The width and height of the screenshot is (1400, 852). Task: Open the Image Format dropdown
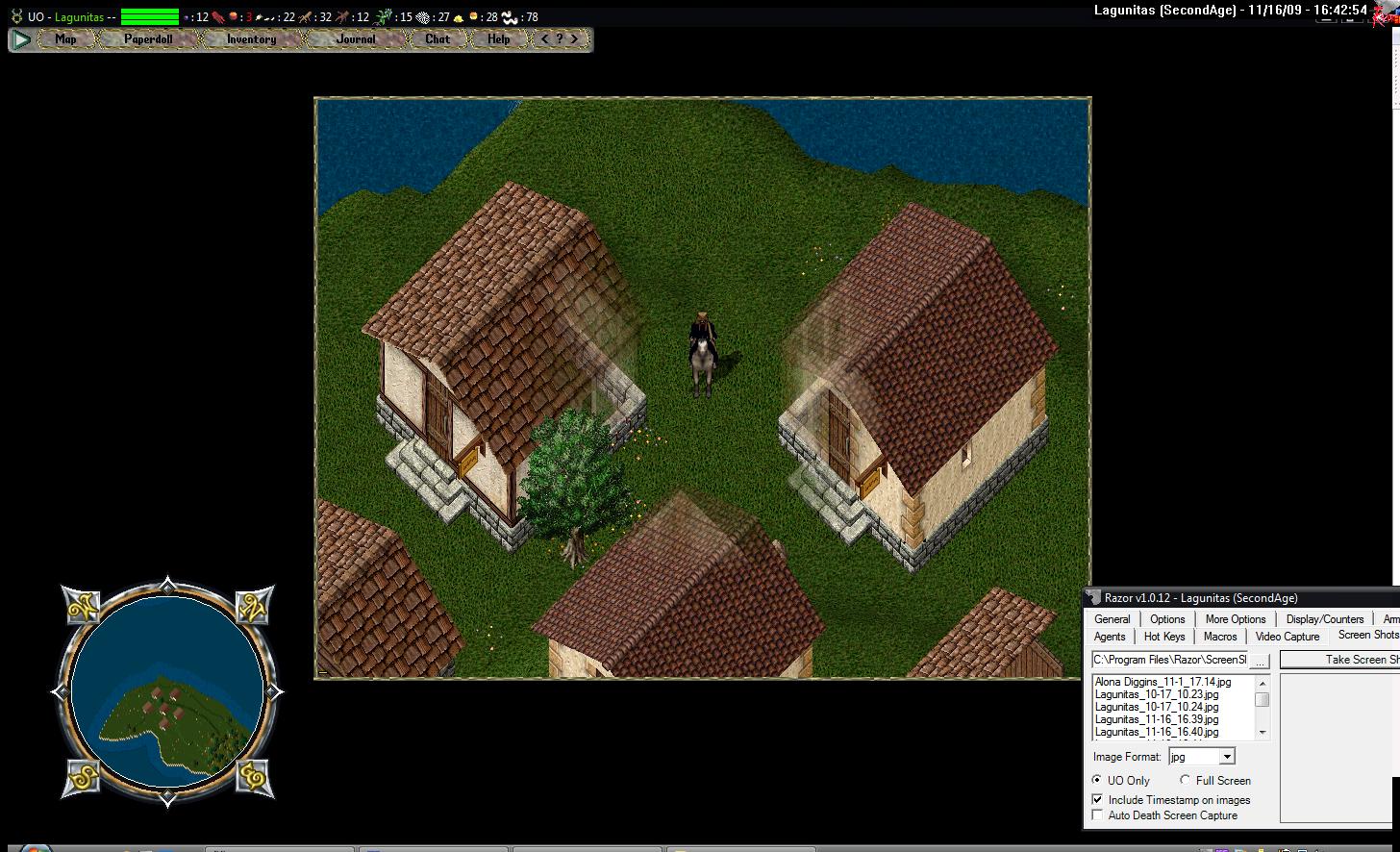coord(1227,757)
